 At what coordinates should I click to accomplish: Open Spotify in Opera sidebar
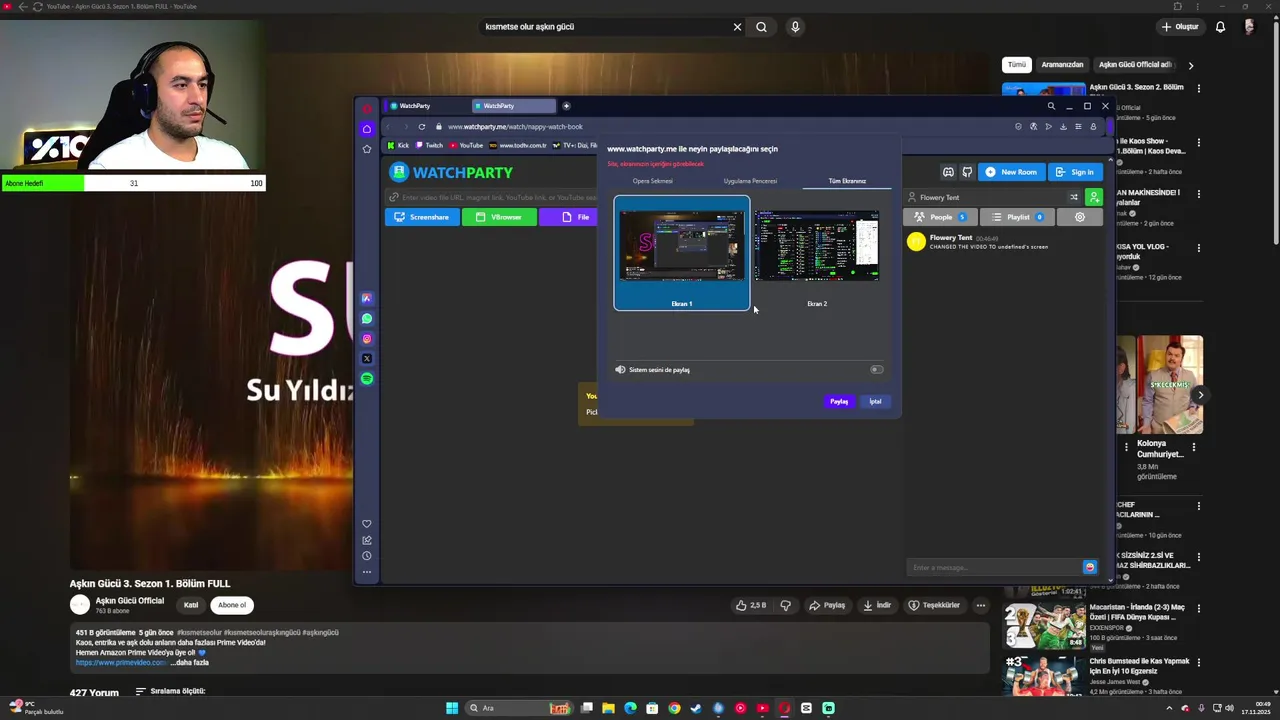[x=367, y=379]
